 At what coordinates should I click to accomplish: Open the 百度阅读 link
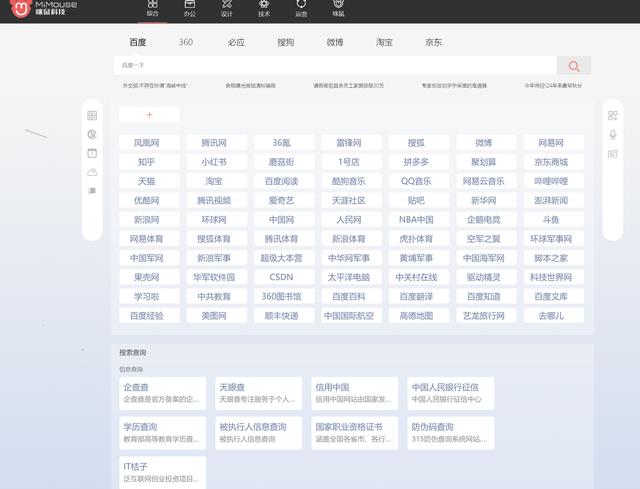click(284, 181)
